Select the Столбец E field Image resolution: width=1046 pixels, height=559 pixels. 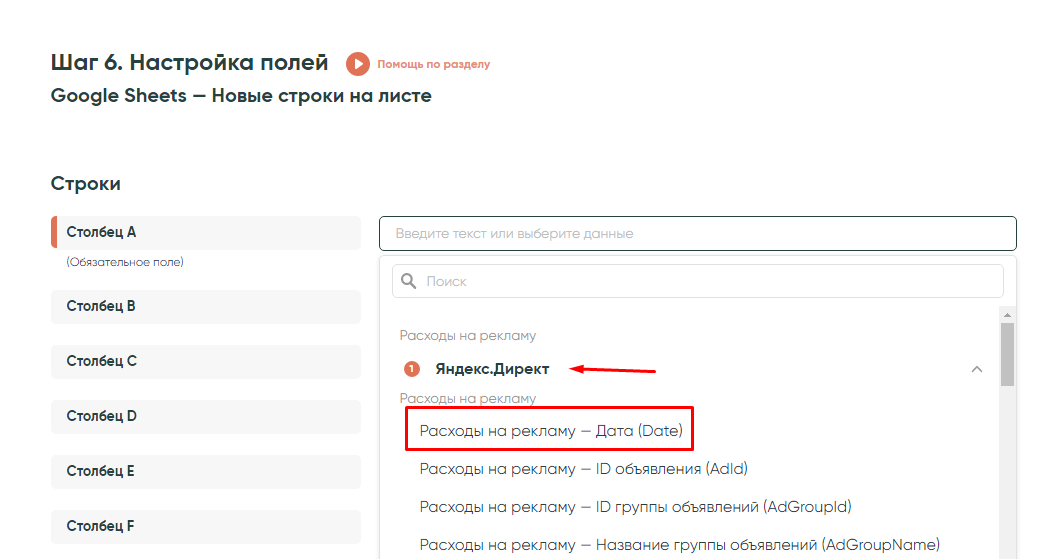coord(206,471)
